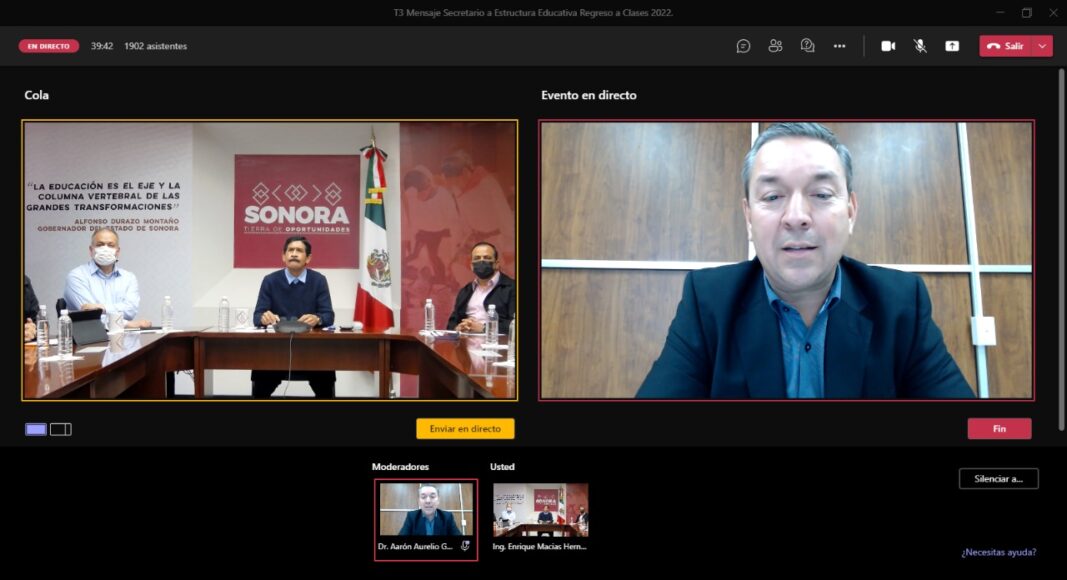
Task: Click the 39:42 elapsed time
Action: (x=101, y=46)
